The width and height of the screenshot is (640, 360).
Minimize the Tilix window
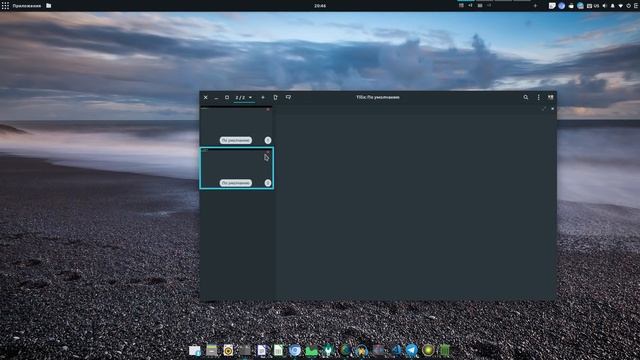(216, 98)
